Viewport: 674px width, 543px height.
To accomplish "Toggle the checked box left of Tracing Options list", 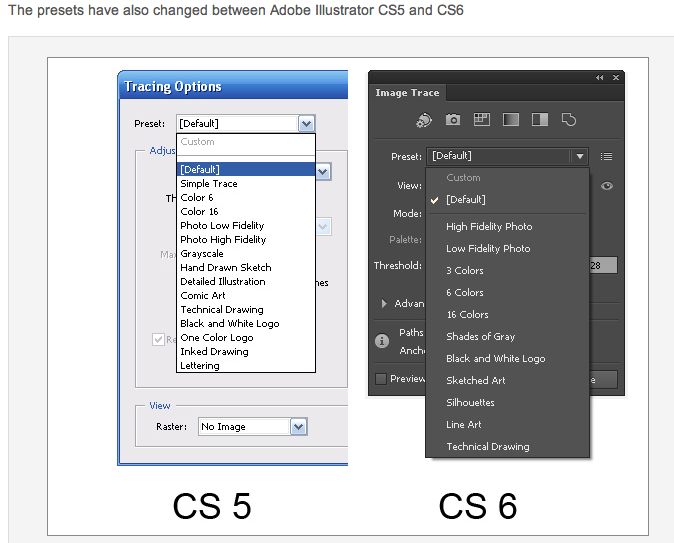I will pyautogui.click(x=158, y=339).
